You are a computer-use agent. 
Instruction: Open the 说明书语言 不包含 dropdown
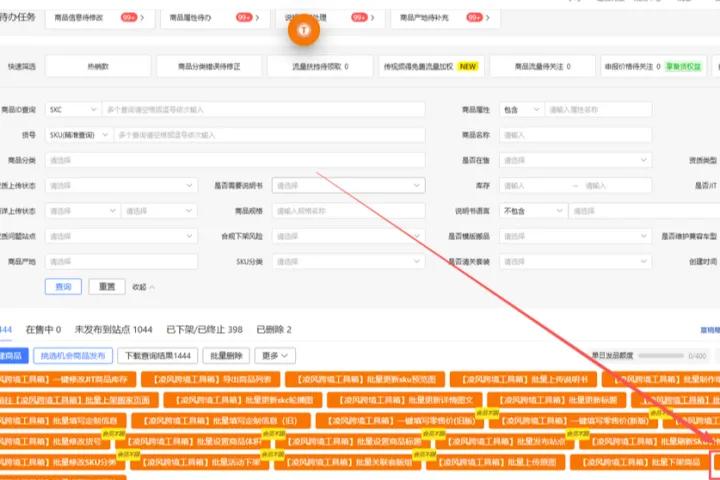(533, 210)
